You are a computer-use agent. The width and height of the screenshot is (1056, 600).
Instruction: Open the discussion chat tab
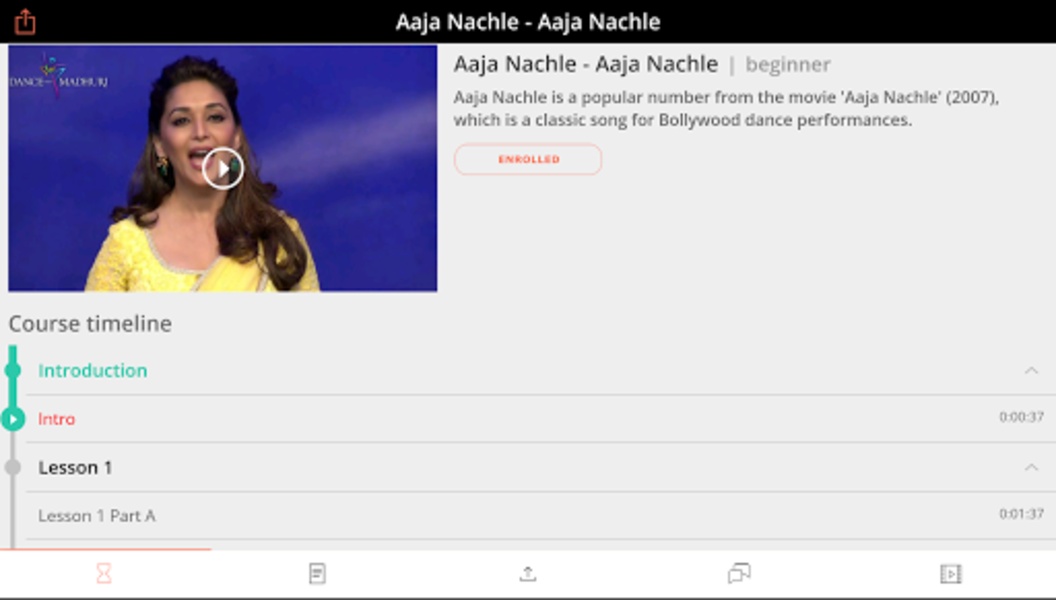click(739, 574)
